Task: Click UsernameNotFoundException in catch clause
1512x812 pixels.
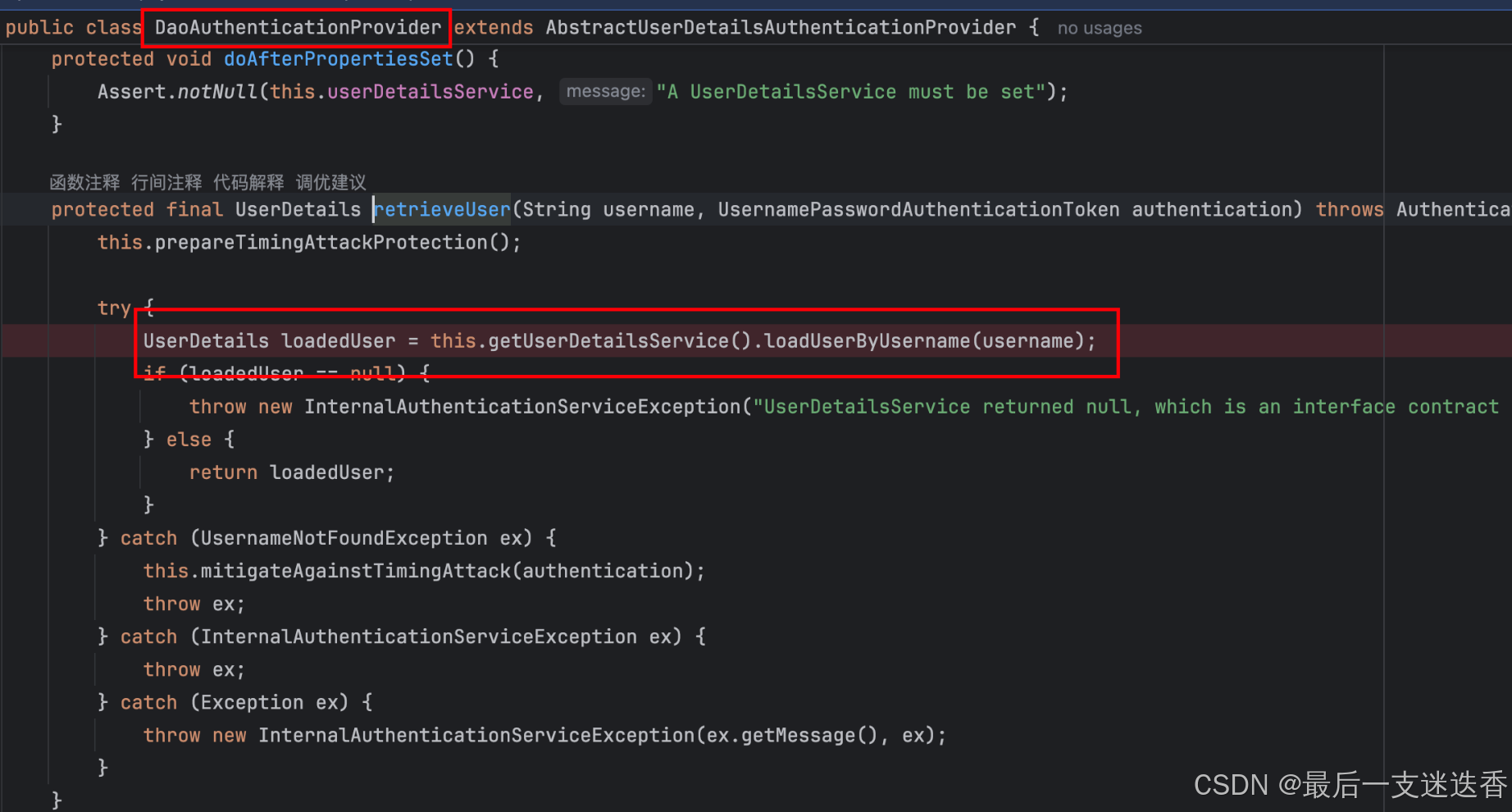Action: point(344,538)
